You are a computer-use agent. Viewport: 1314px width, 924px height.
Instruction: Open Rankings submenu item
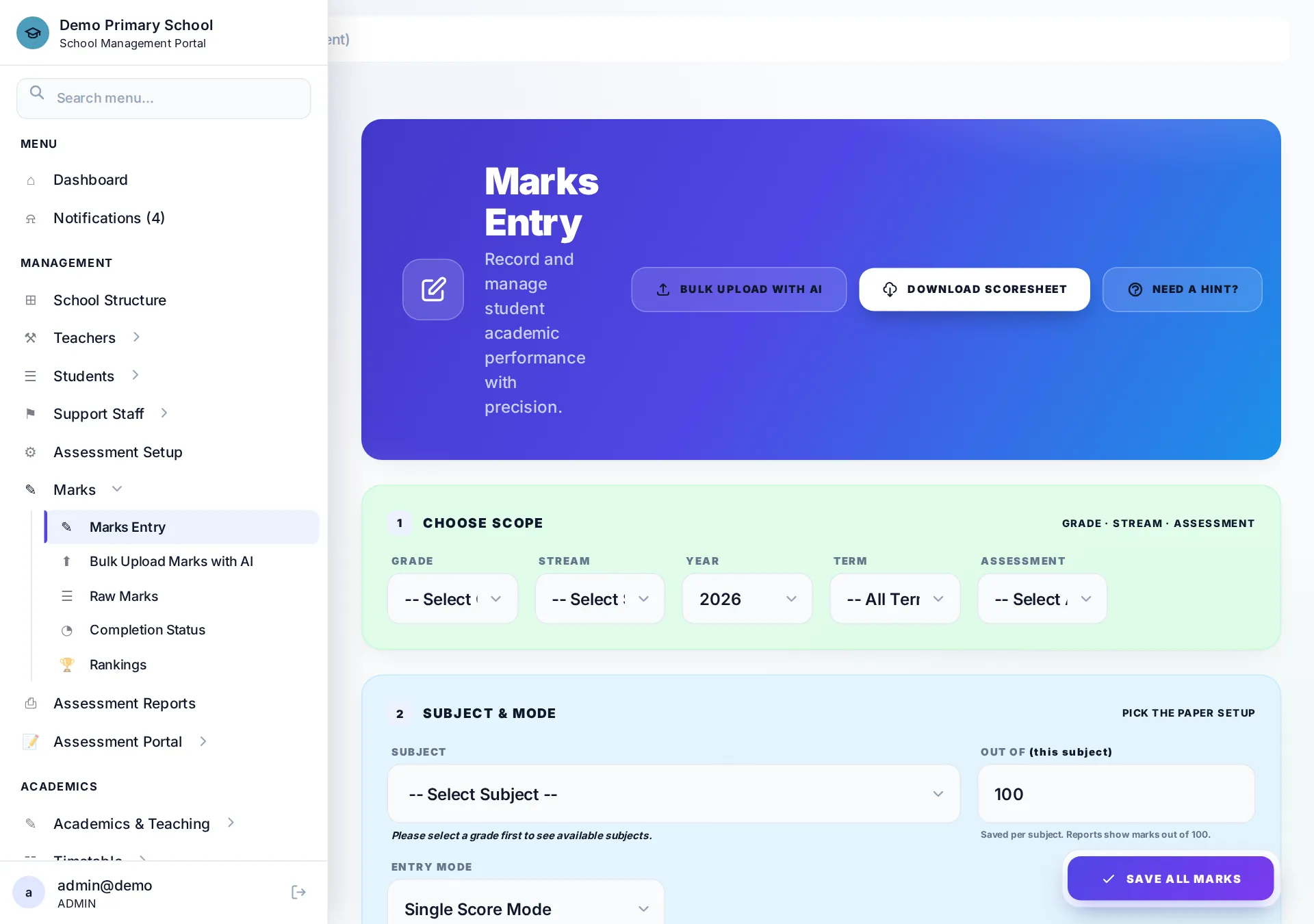(182, 665)
